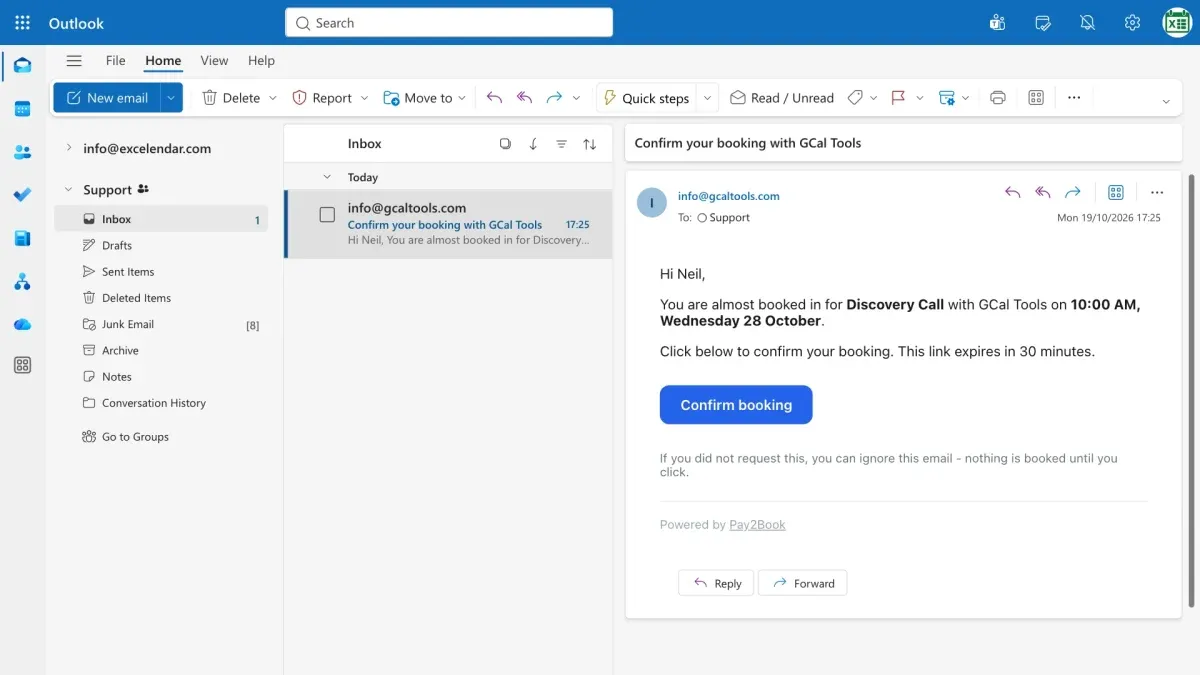Open Calendar in the left app rail
Viewport: 1200px width, 675px height.
tap(22, 109)
